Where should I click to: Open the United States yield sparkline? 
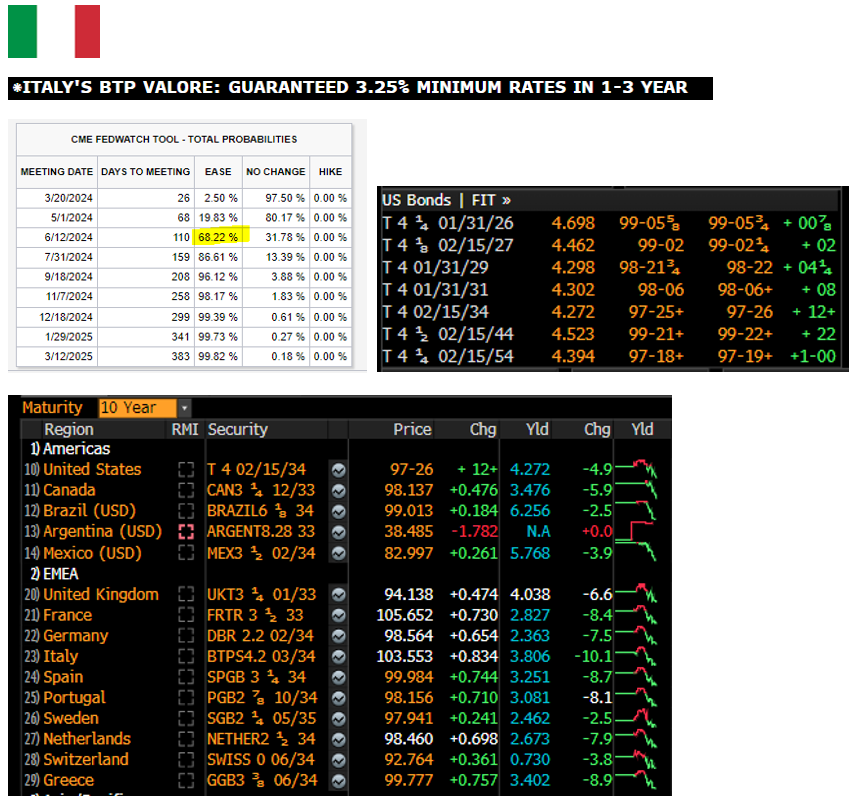[x=636, y=469]
